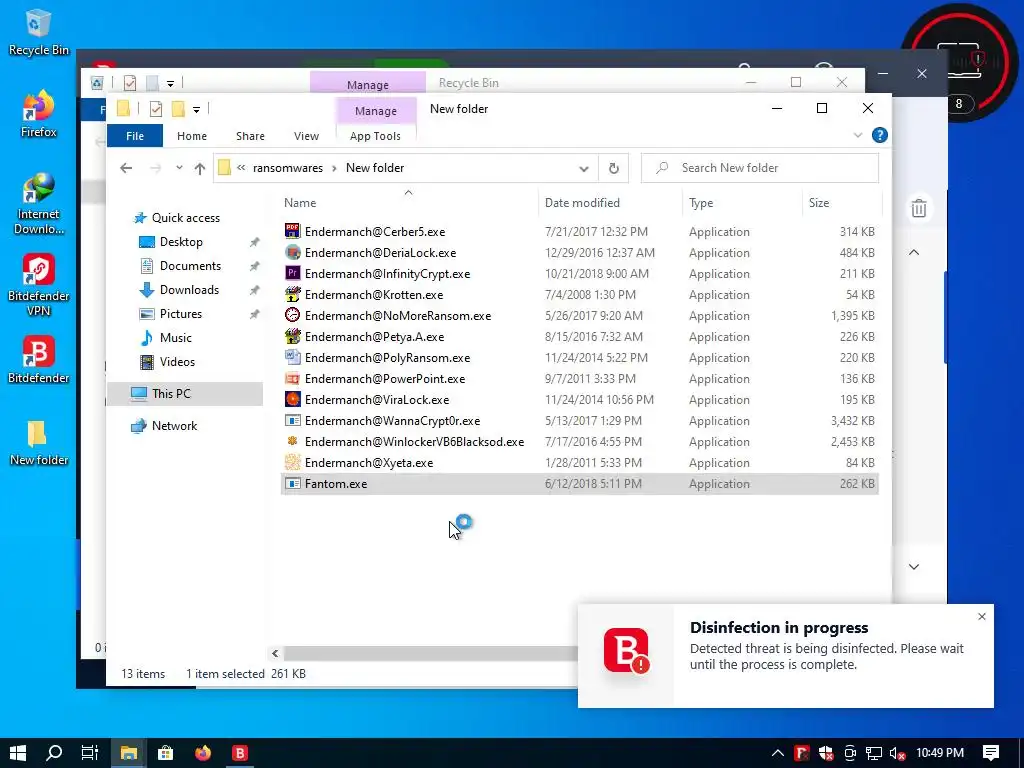Click the ransomwares breadcrumb in address bar
The width and height of the screenshot is (1024, 768).
click(x=288, y=168)
